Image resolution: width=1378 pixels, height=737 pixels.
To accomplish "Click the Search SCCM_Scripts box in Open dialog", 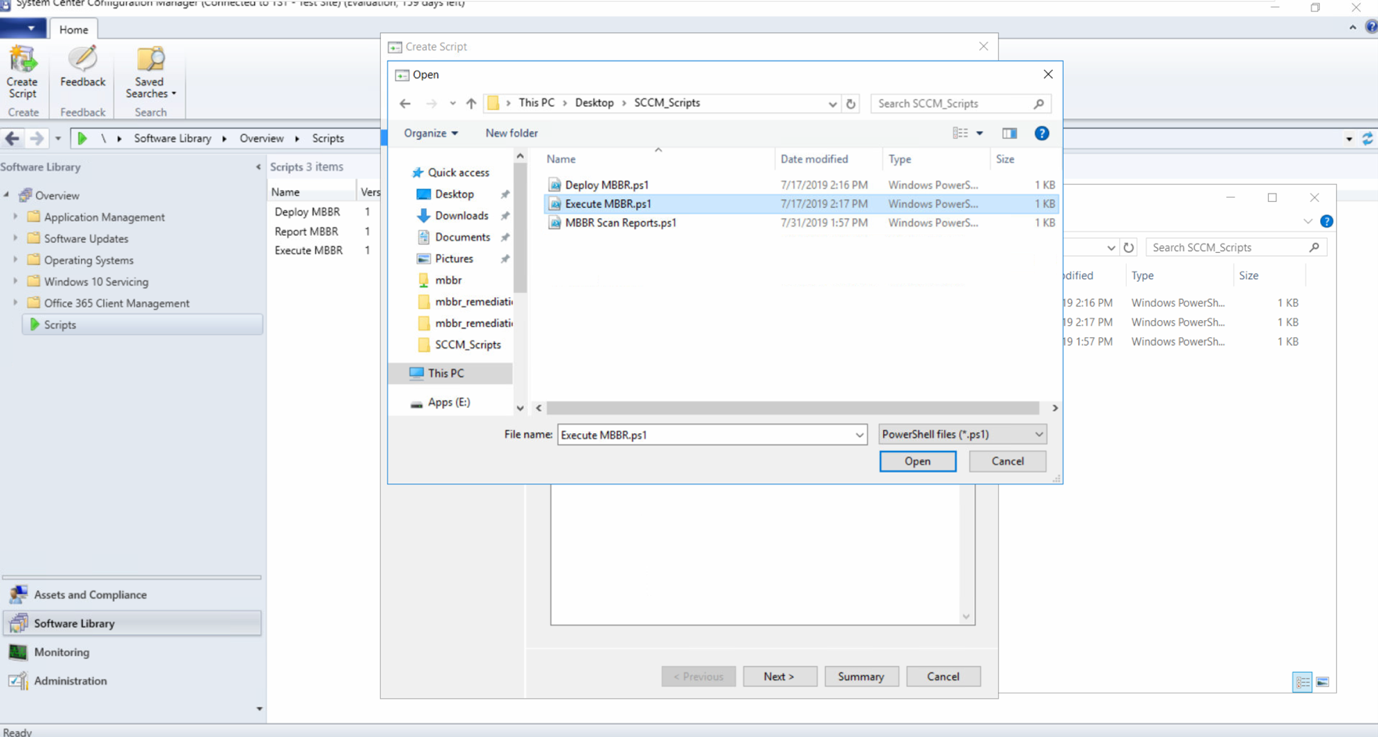I will (960, 103).
